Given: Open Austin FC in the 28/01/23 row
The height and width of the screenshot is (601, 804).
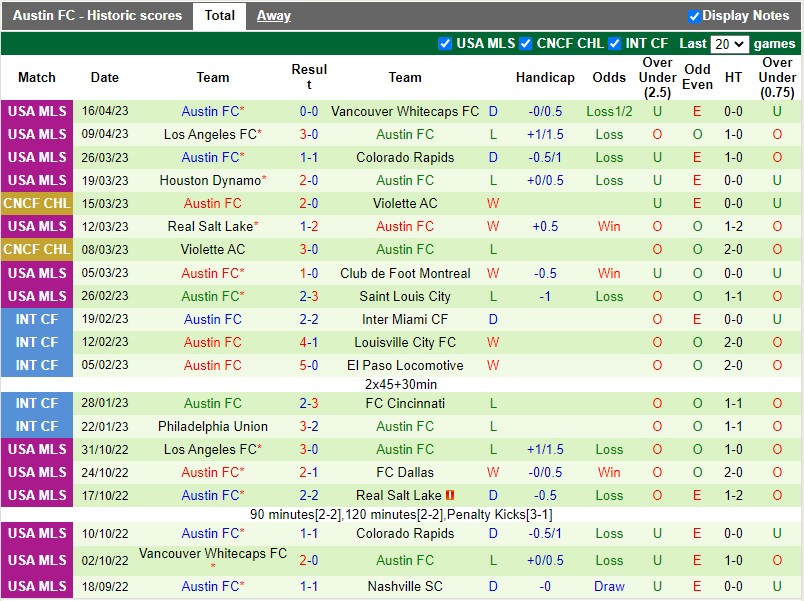Looking at the screenshot, I should click(x=213, y=404).
